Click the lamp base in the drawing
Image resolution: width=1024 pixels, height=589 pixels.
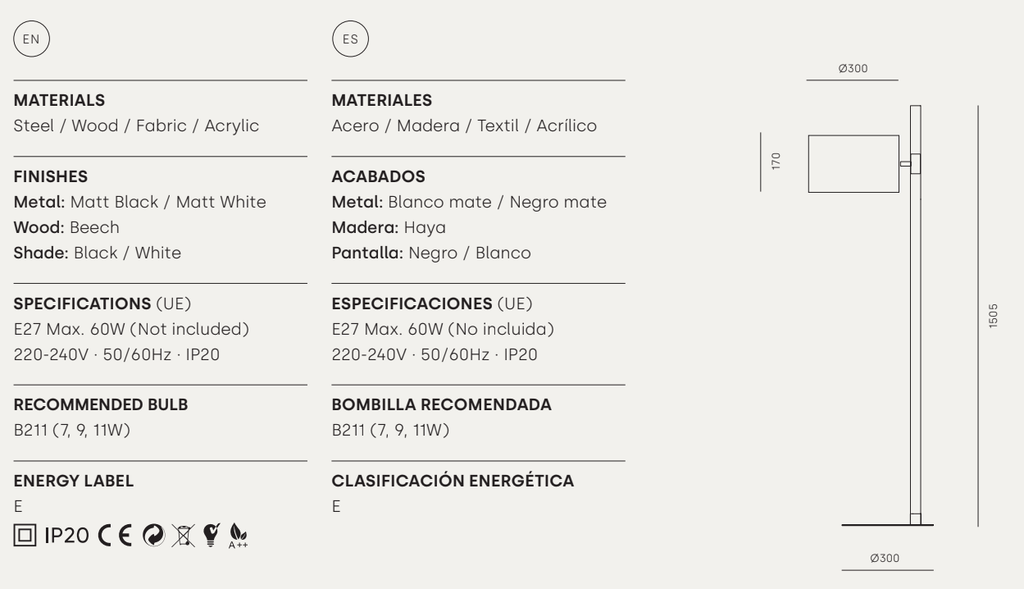(x=887, y=524)
